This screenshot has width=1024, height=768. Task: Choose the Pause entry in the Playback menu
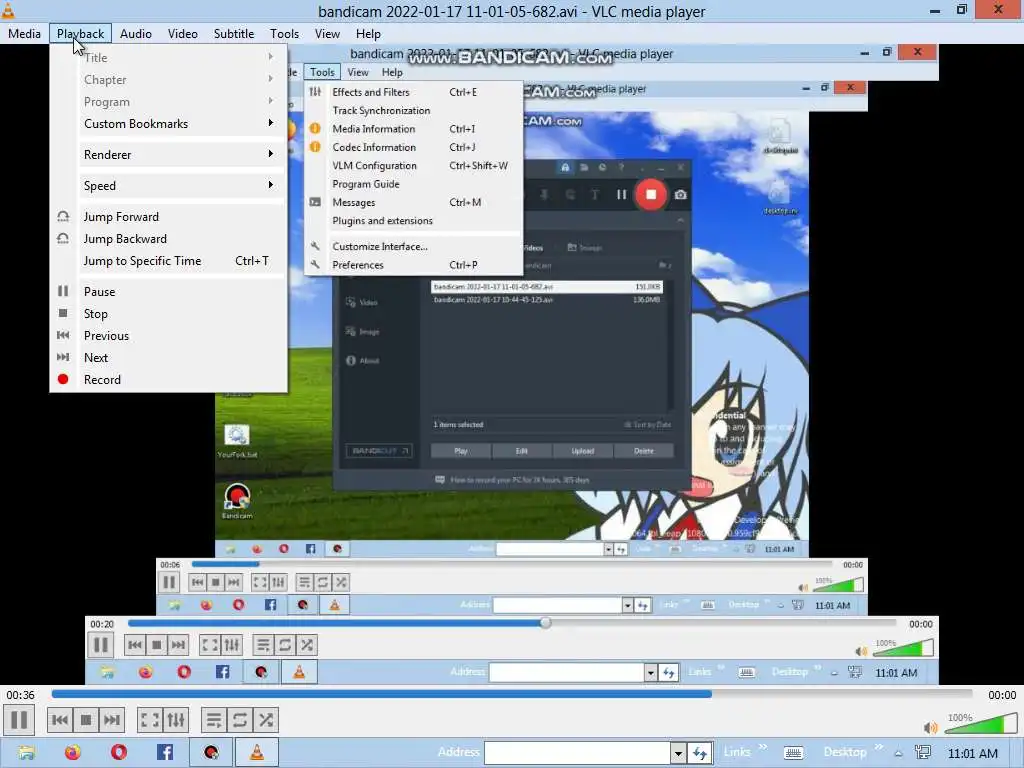point(168,292)
